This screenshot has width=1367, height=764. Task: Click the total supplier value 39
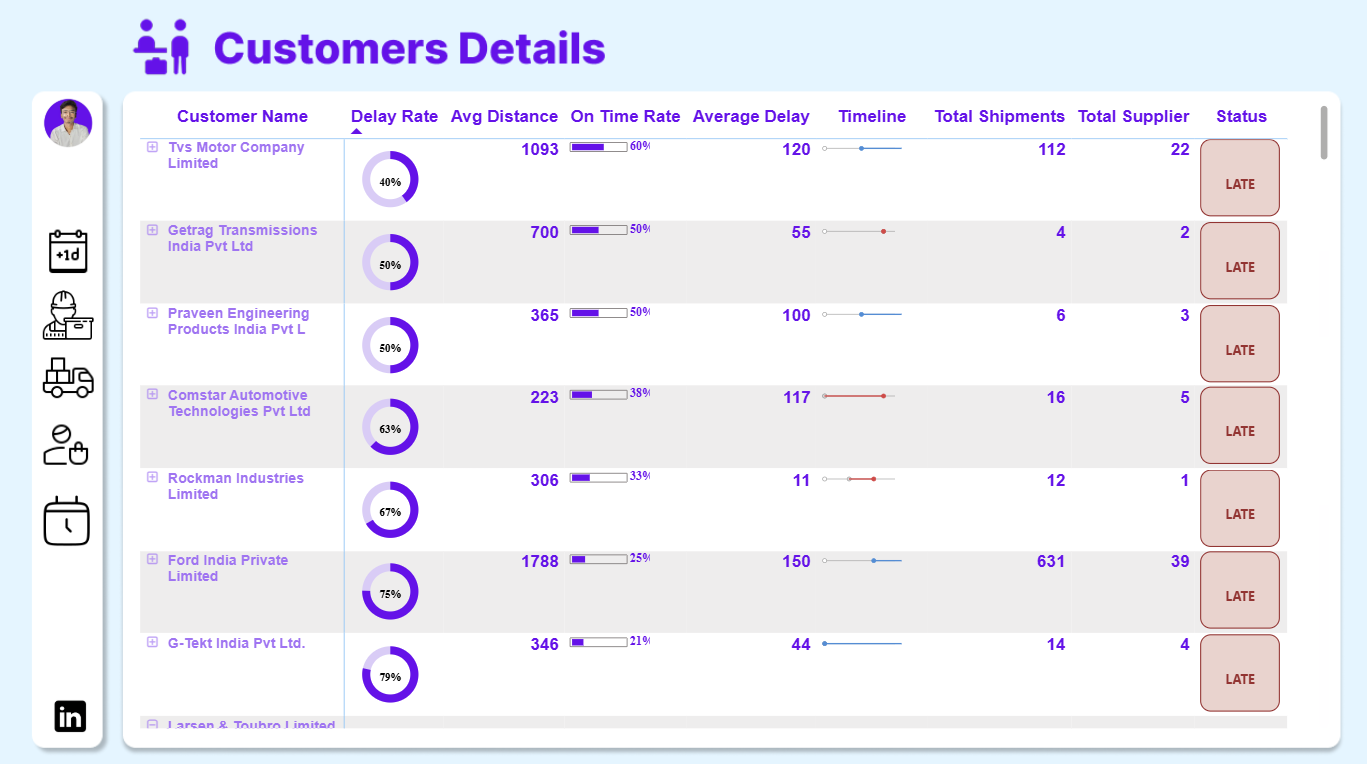click(x=1180, y=562)
